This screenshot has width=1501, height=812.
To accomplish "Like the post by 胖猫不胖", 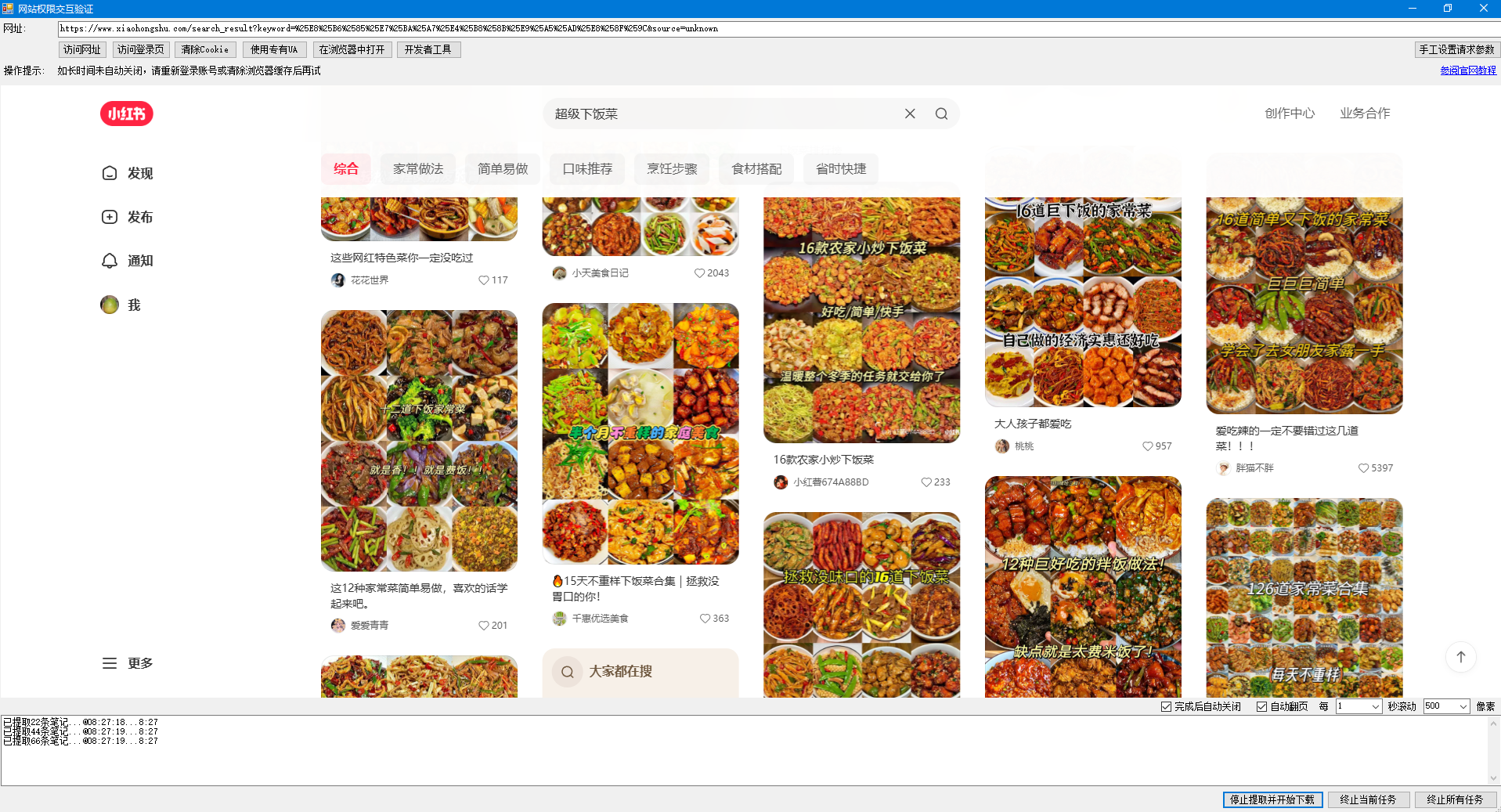I will [1364, 468].
